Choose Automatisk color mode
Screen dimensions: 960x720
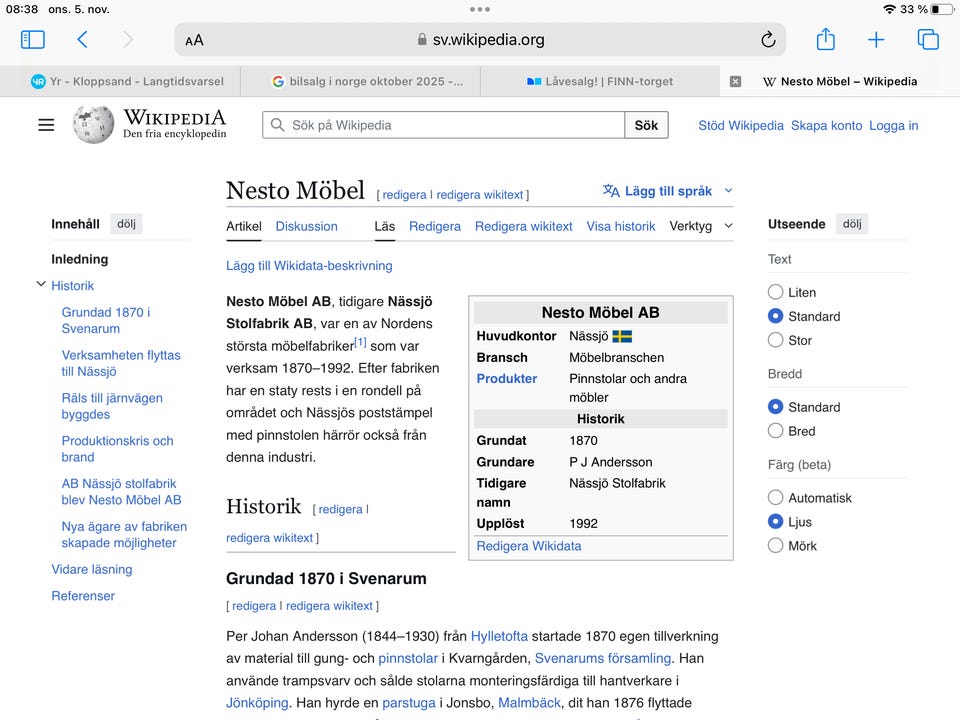[775, 497]
